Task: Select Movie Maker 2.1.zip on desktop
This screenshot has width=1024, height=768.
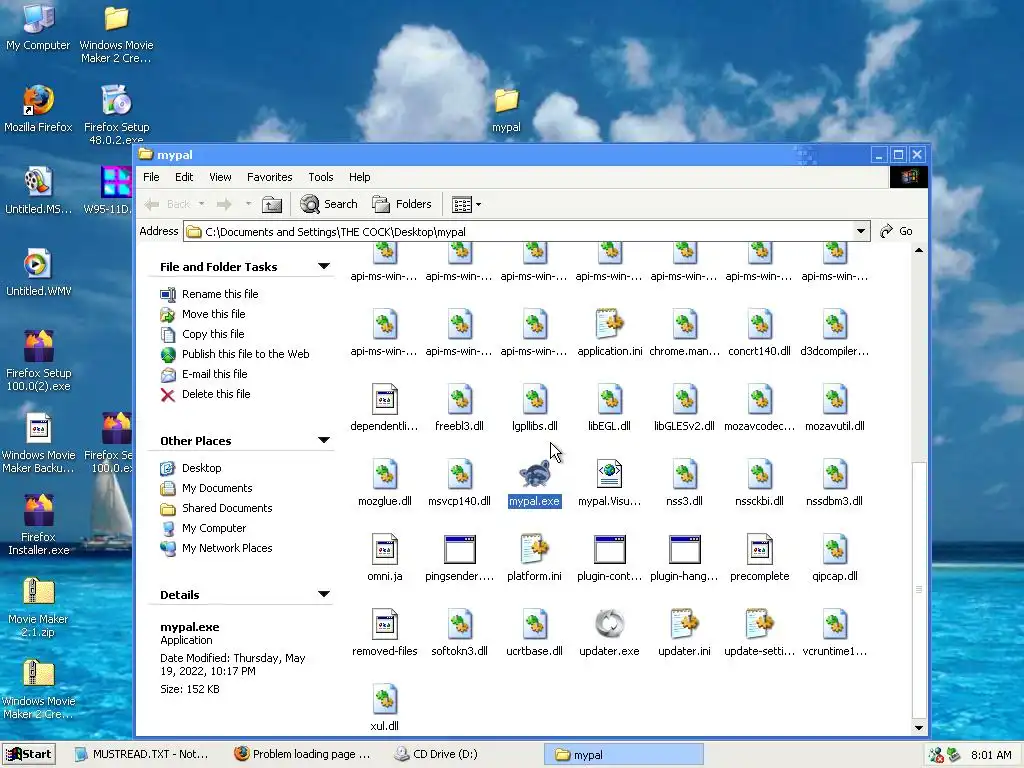Action: click(x=38, y=608)
